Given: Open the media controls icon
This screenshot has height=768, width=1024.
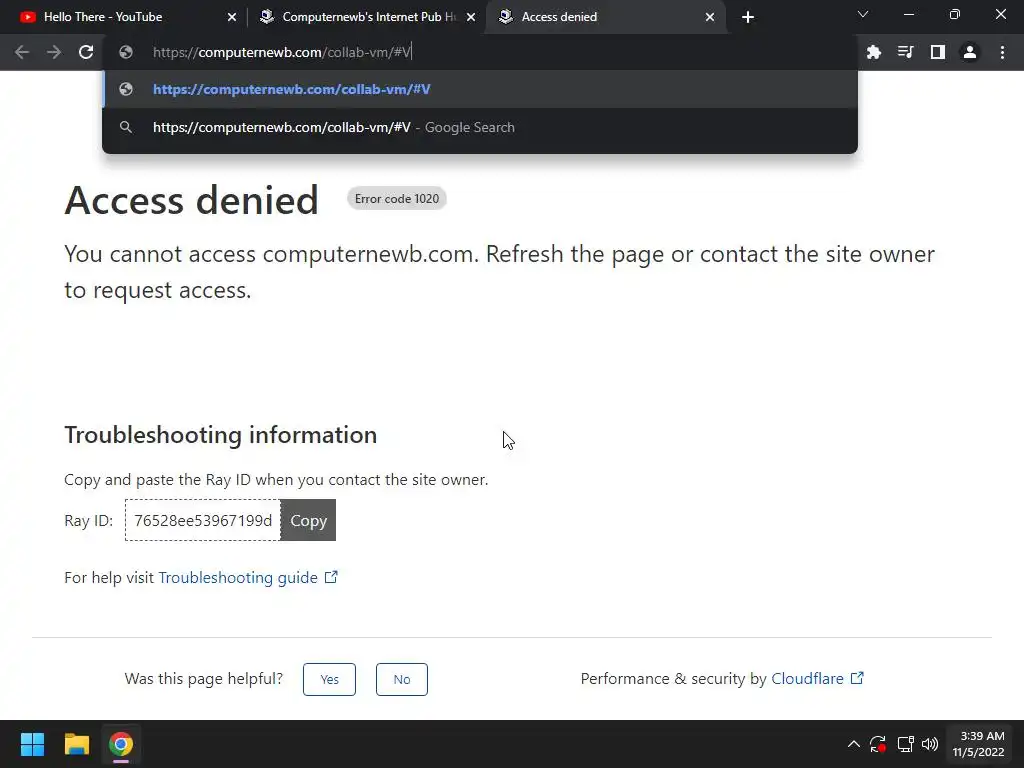Looking at the screenshot, I should [905, 52].
